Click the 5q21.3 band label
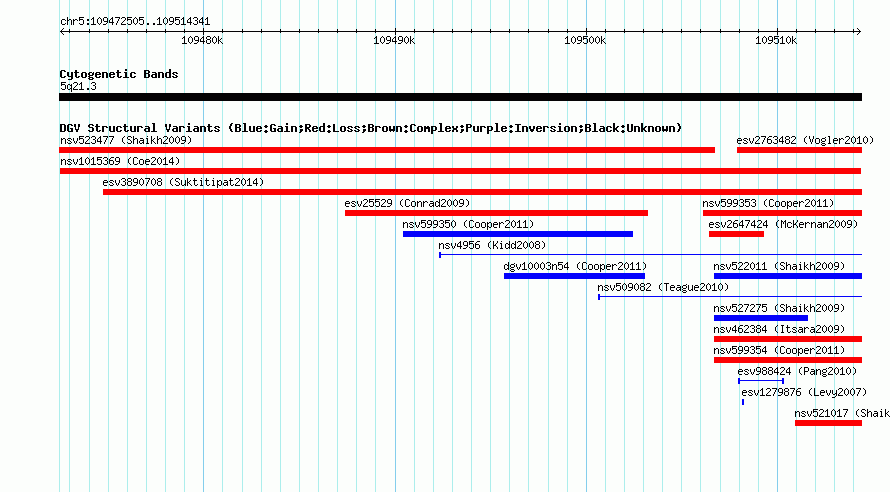The width and height of the screenshot is (890, 492). pyautogui.click(x=78, y=86)
